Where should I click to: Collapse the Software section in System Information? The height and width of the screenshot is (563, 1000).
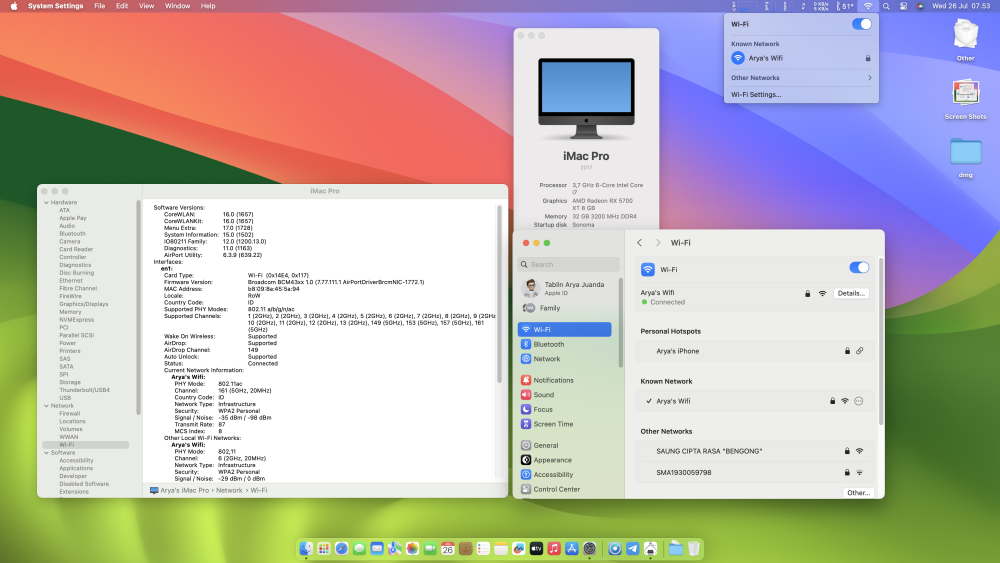(x=47, y=453)
